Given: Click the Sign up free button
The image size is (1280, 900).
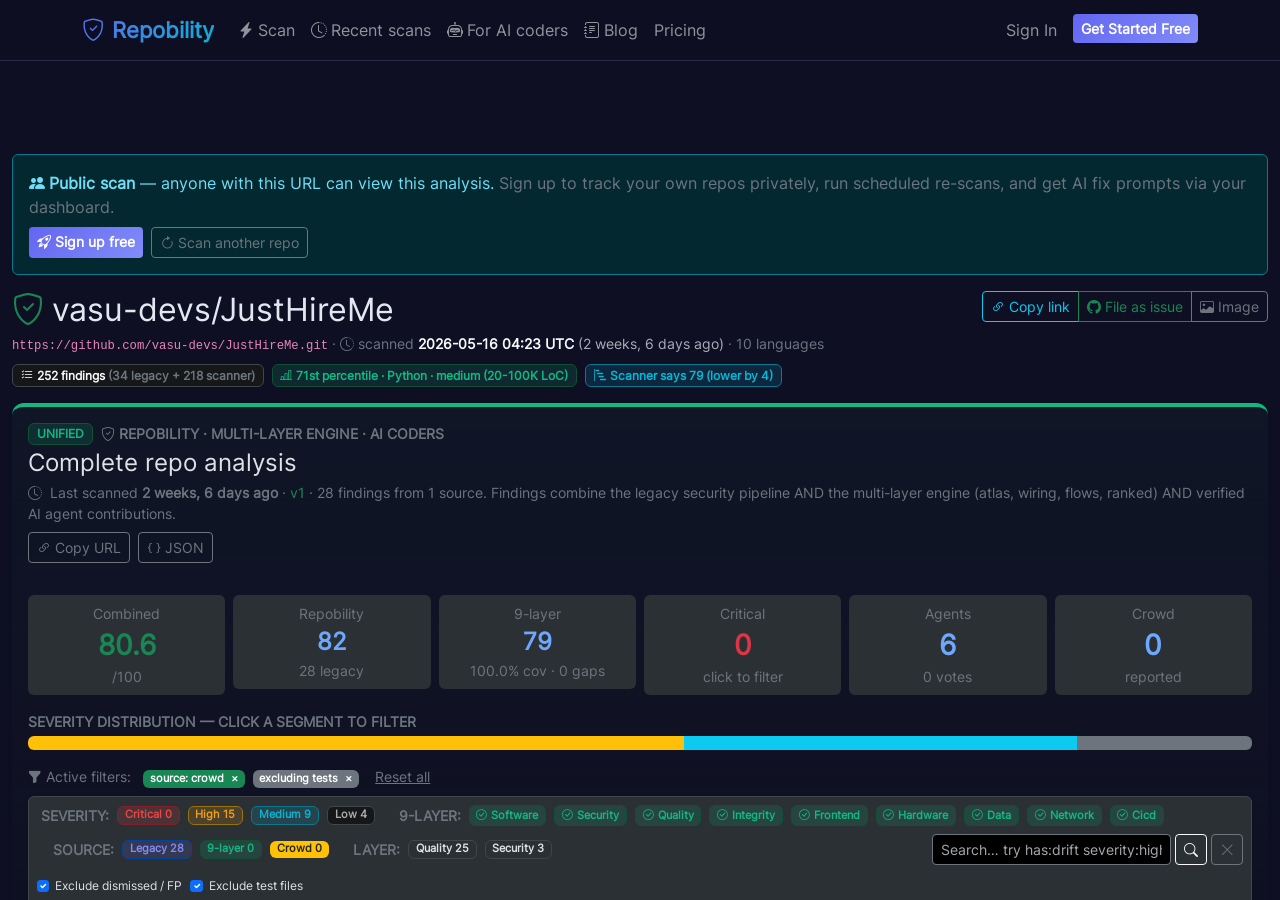Looking at the screenshot, I should [x=86, y=242].
